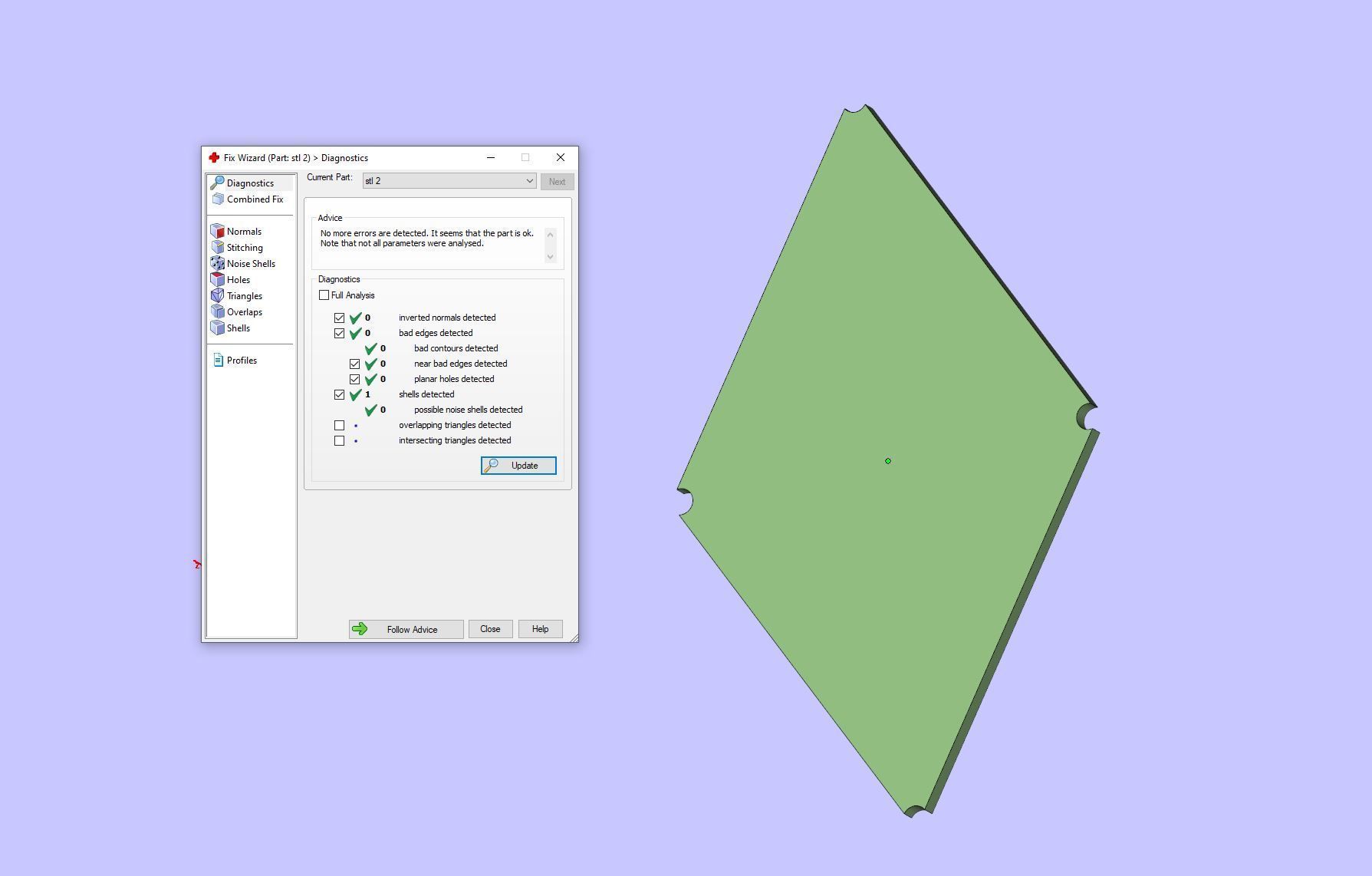Image resolution: width=1372 pixels, height=876 pixels.
Task: Click the Stitching cube icon
Action: click(x=218, y=247)
